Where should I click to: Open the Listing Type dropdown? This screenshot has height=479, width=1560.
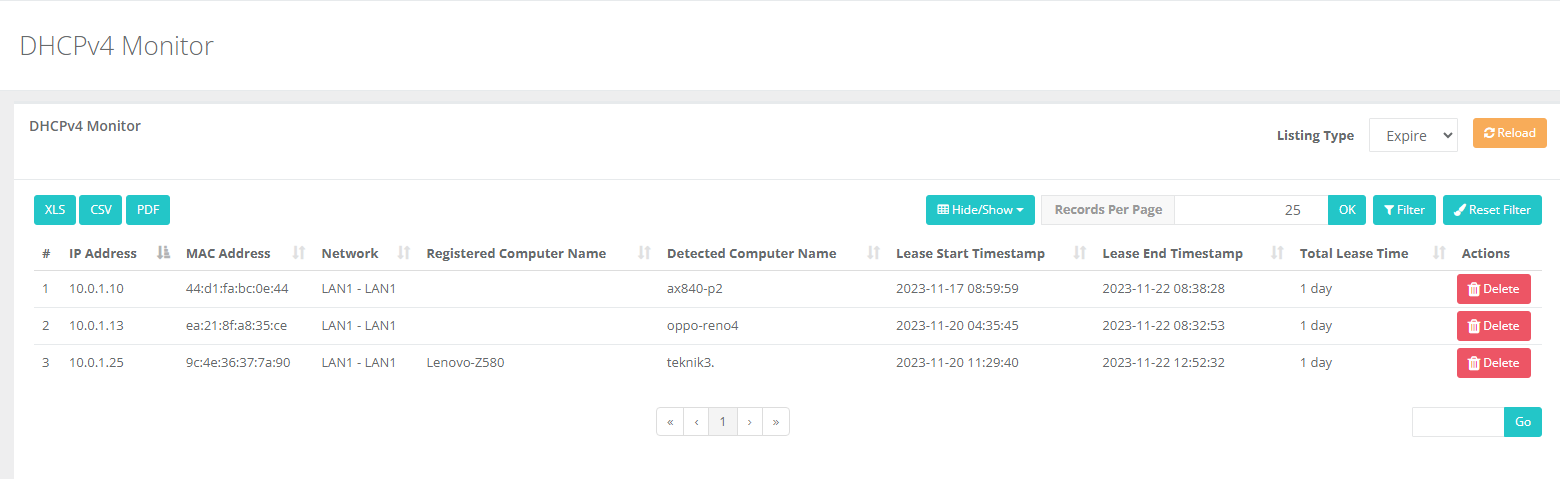pos(1413,136)
